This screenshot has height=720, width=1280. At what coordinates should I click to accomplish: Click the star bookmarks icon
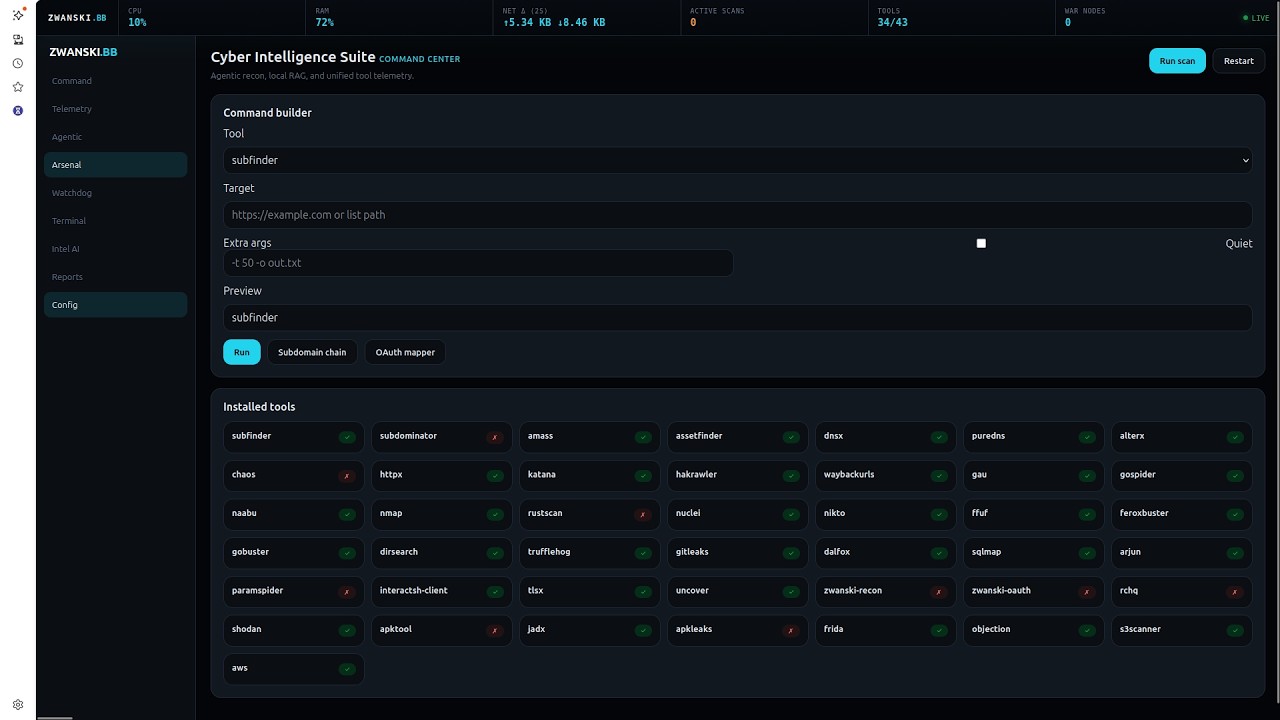click(x=18, y=87)
